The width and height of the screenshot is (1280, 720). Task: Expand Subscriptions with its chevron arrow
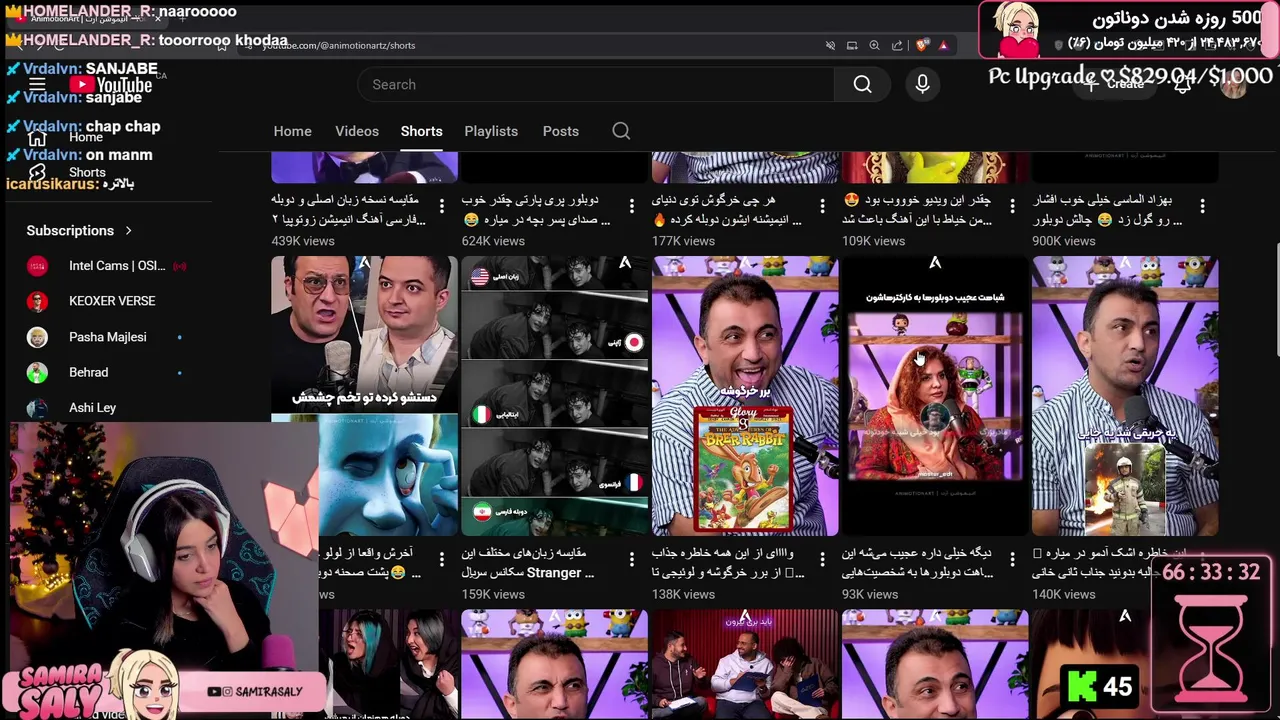pos(128,230)
